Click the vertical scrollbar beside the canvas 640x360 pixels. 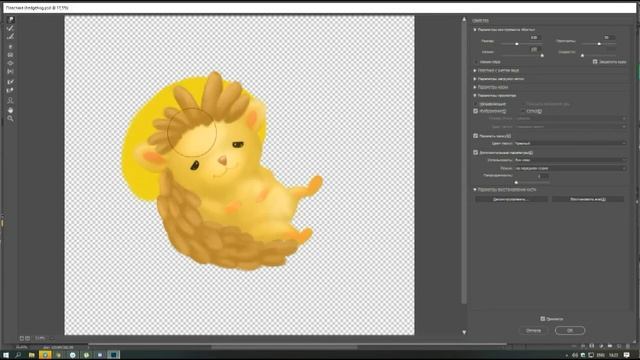click(464, 163)
